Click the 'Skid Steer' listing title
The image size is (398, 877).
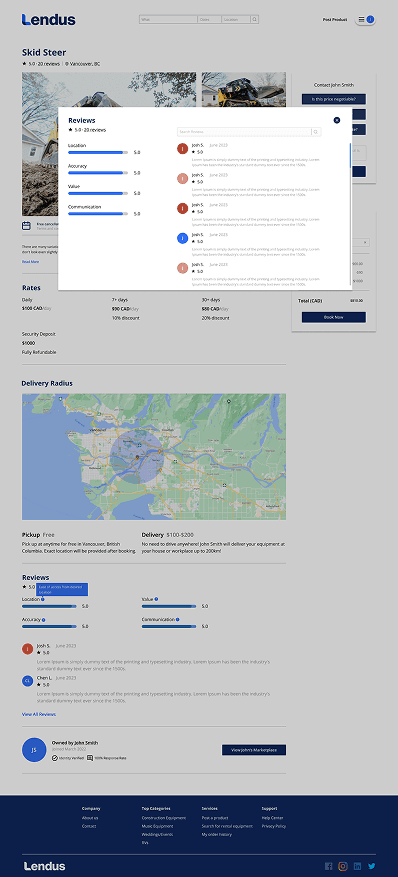tap(44, 53)
